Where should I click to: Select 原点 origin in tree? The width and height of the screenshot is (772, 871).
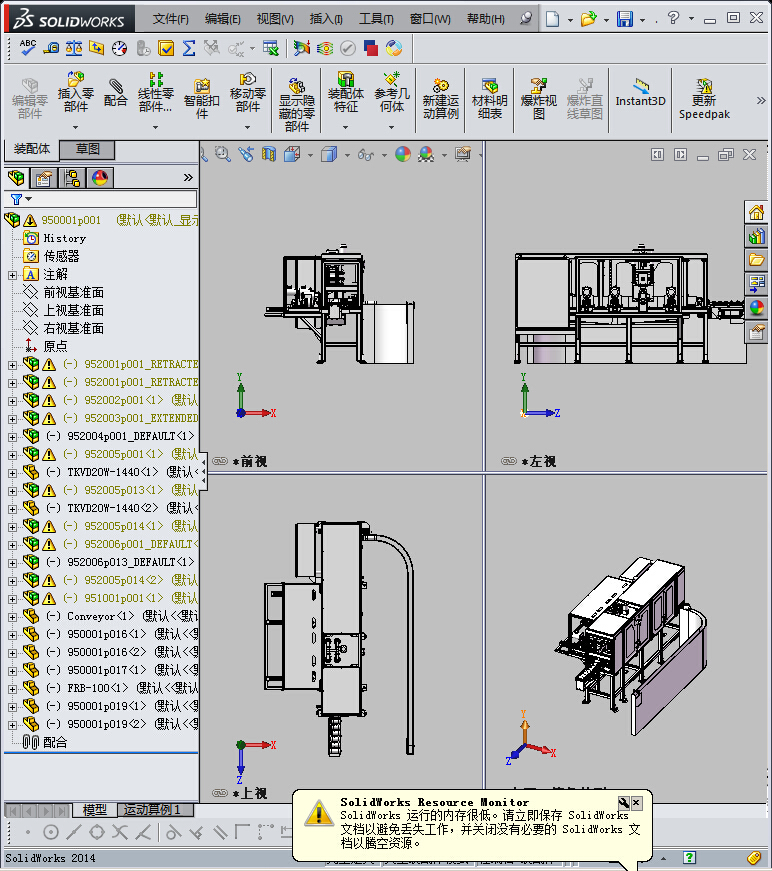pos(55,346)
